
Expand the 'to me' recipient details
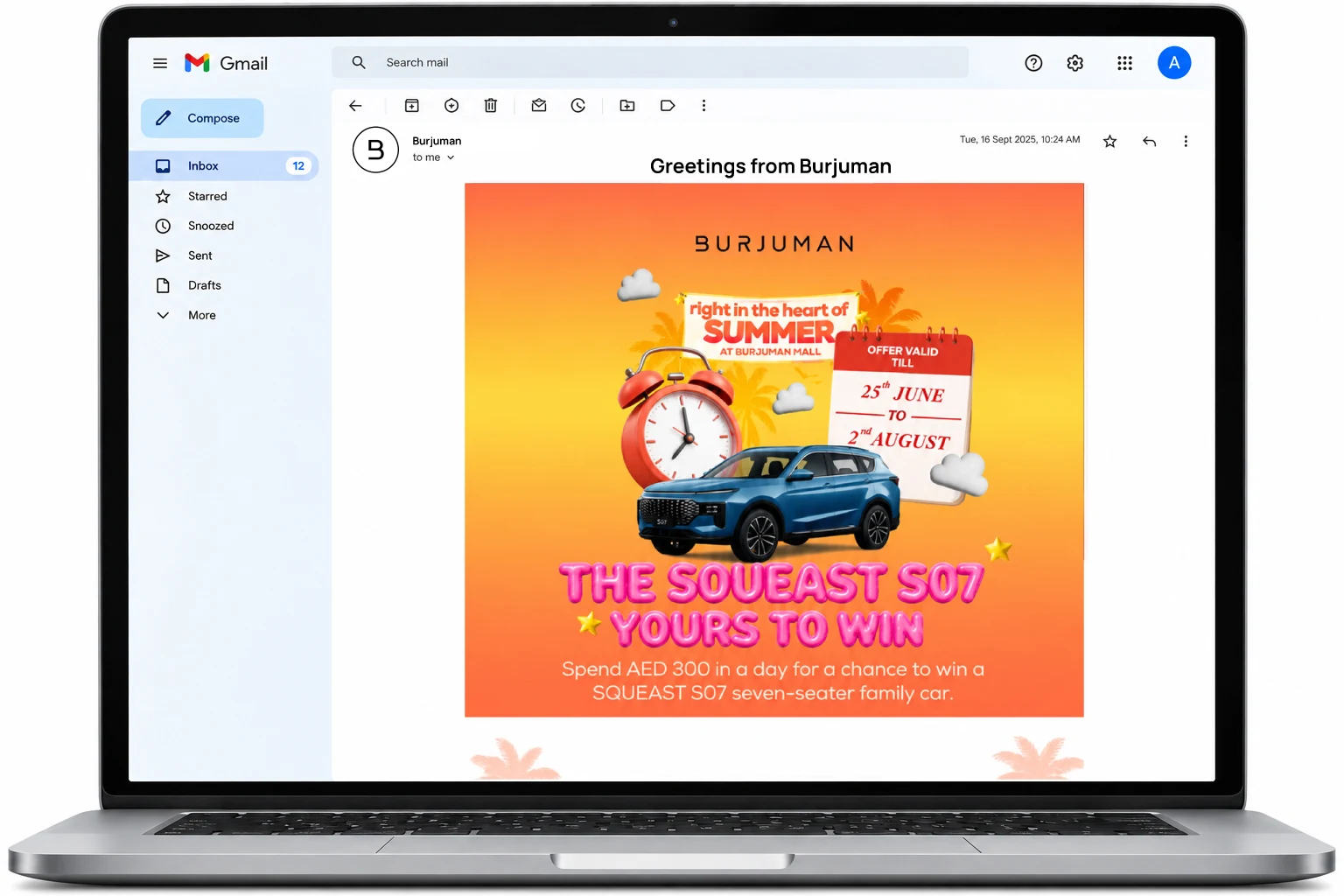click(x=434, y=157)
